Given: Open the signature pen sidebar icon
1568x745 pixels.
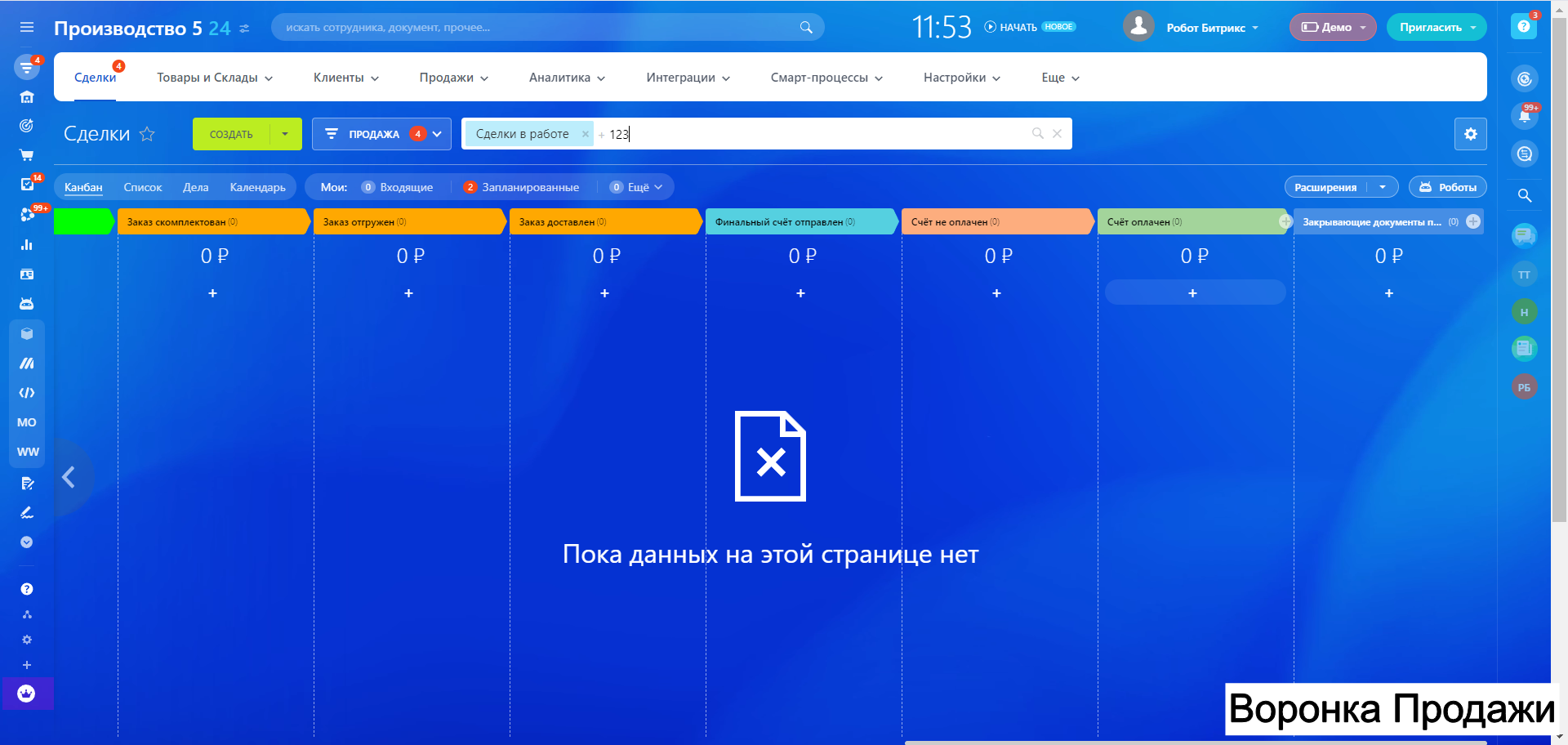Looking at the screenshot, I should (x=27, y=513).
